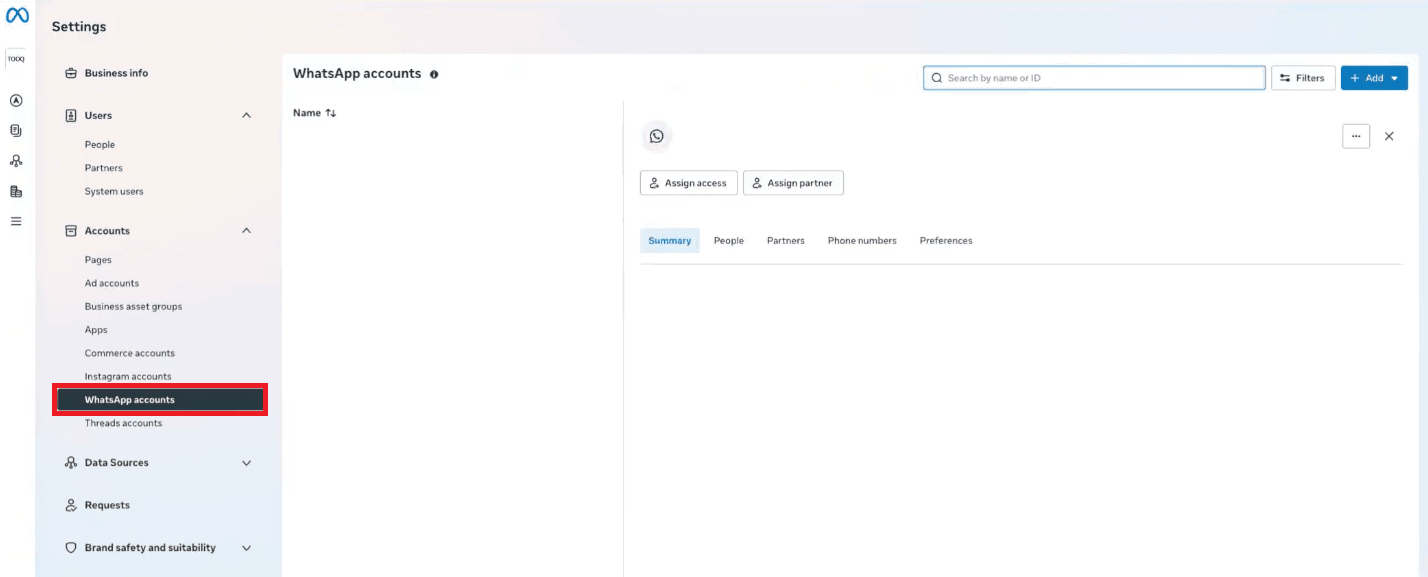Screen dimensions: 1428x577
Task: Collapse the Accounts section chevron
Action: (247, 231)
